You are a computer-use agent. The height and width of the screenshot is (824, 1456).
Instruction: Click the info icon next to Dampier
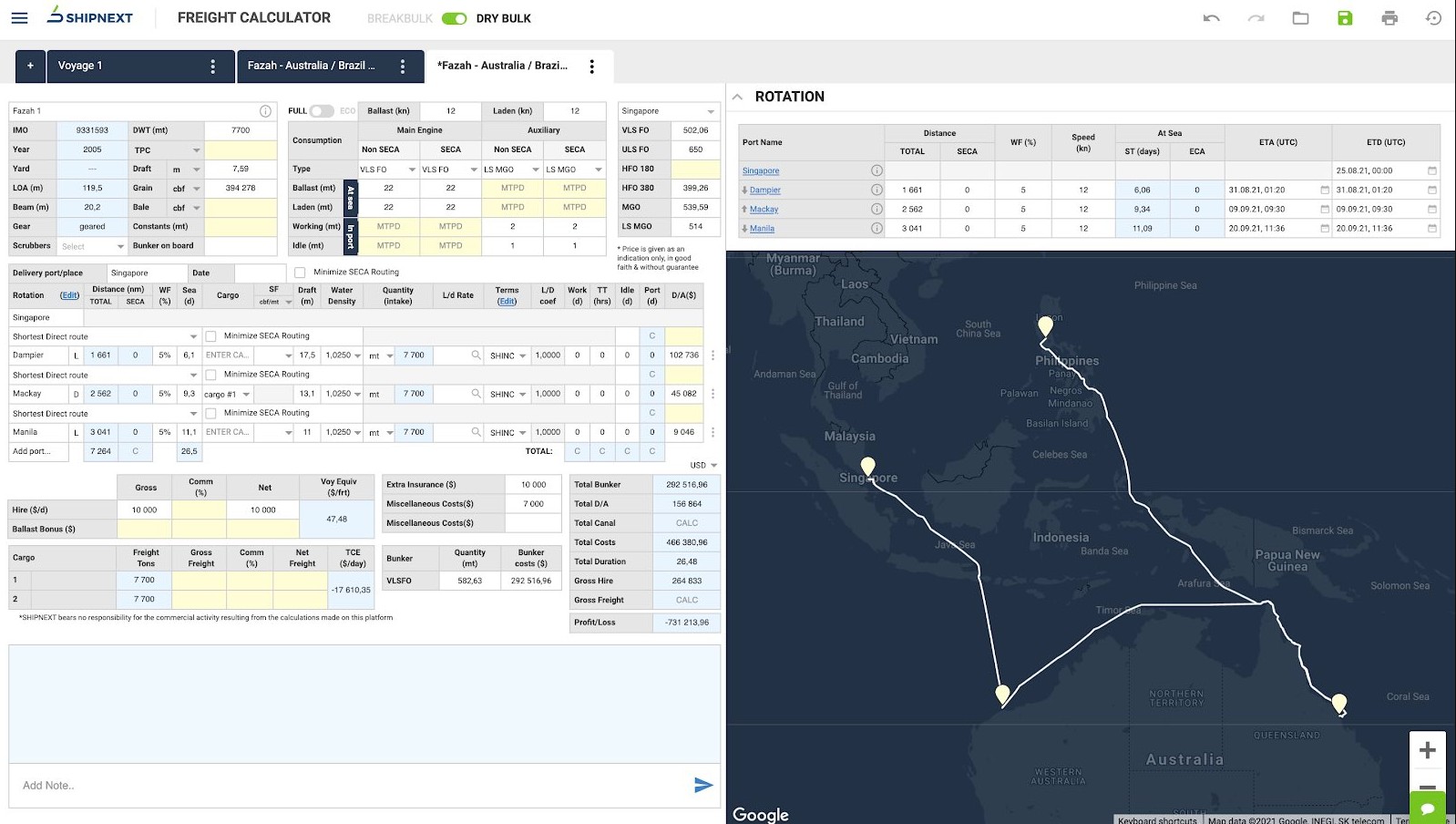(x=876, y=190)
